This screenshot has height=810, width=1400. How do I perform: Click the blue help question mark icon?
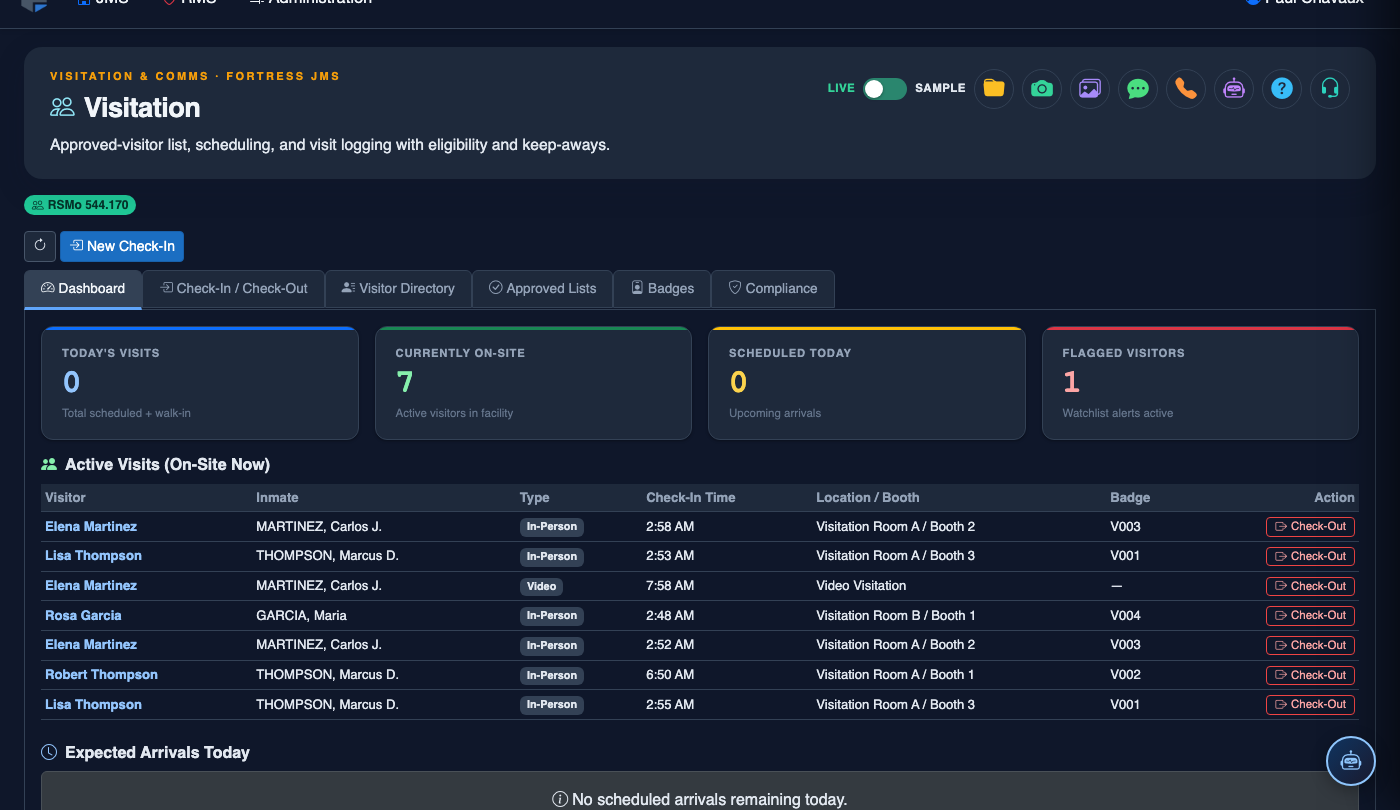(x=1281, y=88)
